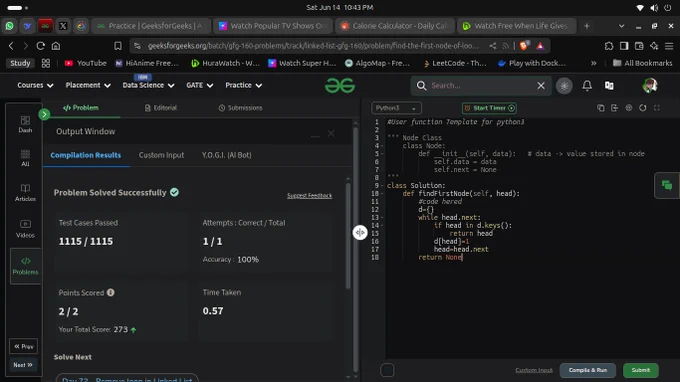Viewport: 680px width, 382px height.
Task: Click the language translate icon in site header
Action: 609,85
